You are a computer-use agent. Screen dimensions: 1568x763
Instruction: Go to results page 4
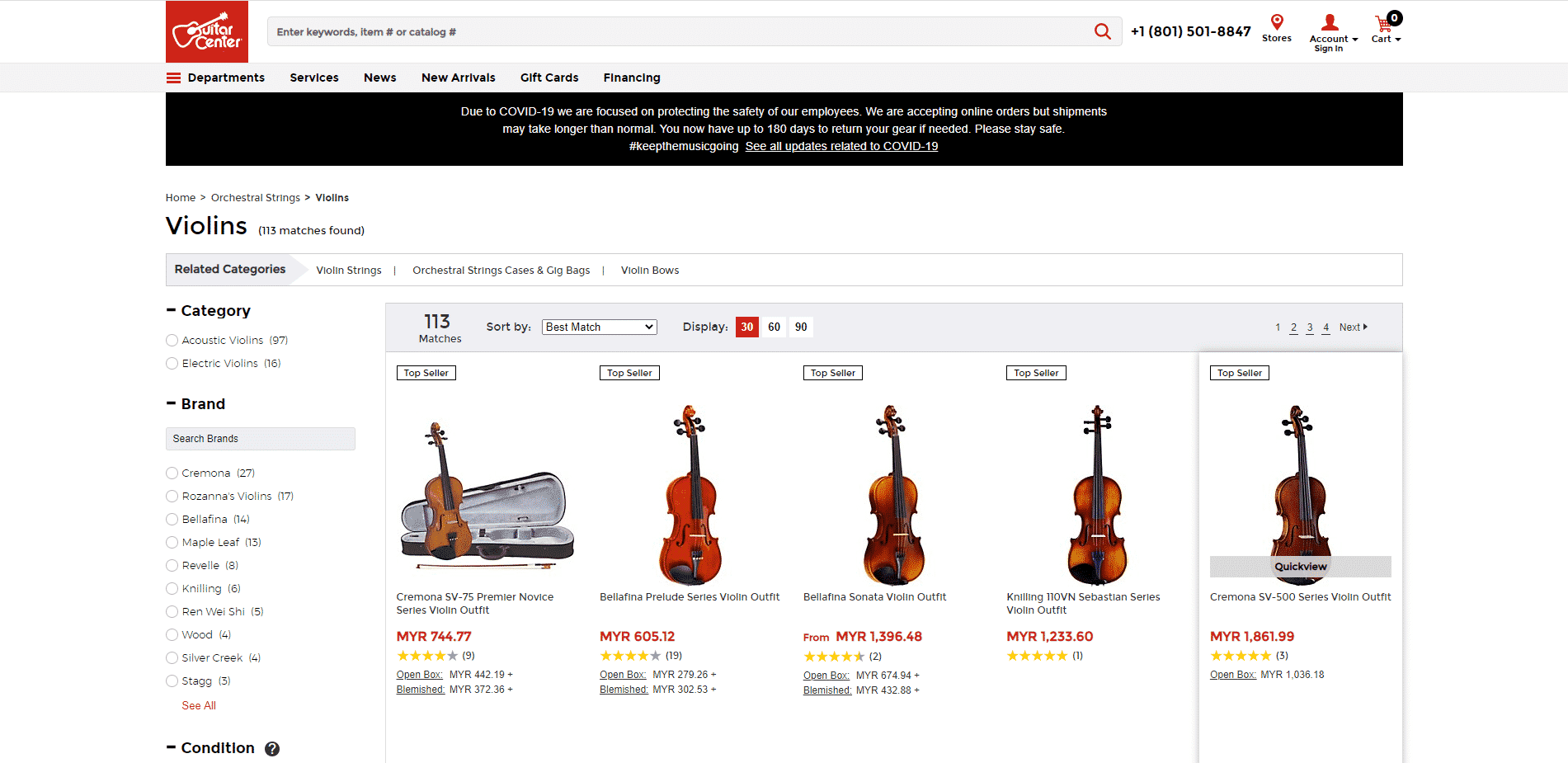click(x=1326, y=327)
